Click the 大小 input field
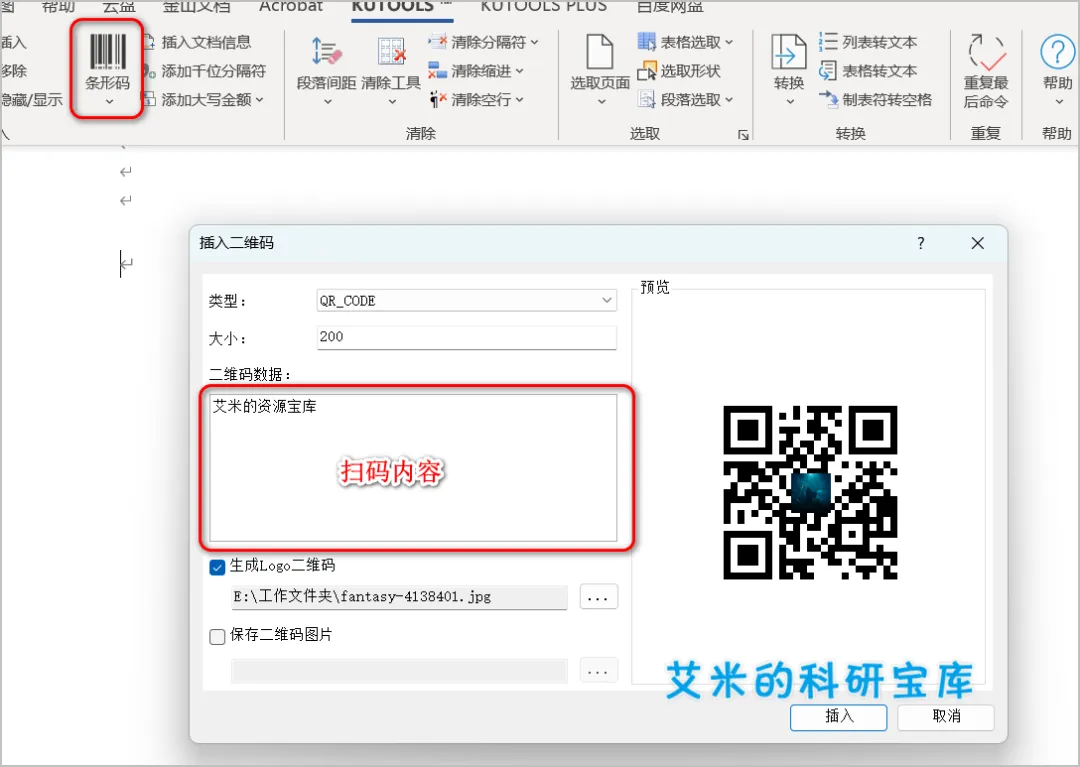Image resolution: width=1080 pixels, height=767 pixels. pyautogui.click(x=466, y=337)
